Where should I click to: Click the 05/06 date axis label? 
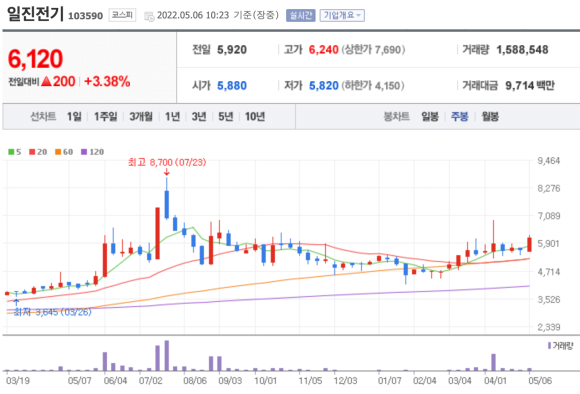pos(540,381)
